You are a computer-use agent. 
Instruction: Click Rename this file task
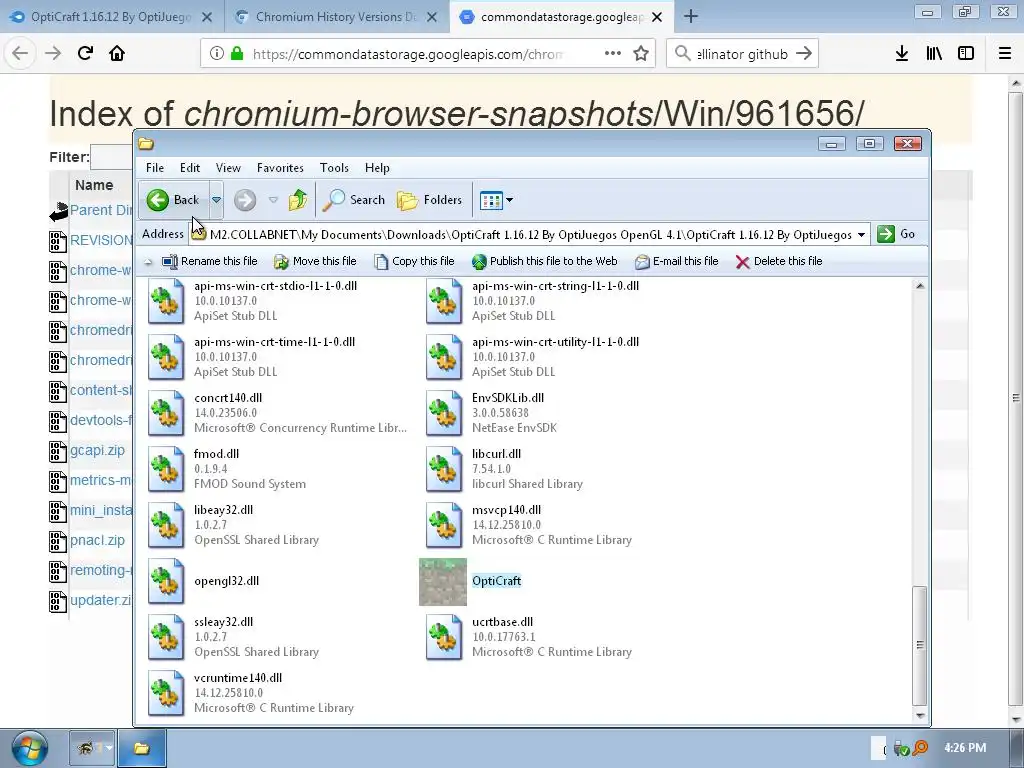[210, 261]
